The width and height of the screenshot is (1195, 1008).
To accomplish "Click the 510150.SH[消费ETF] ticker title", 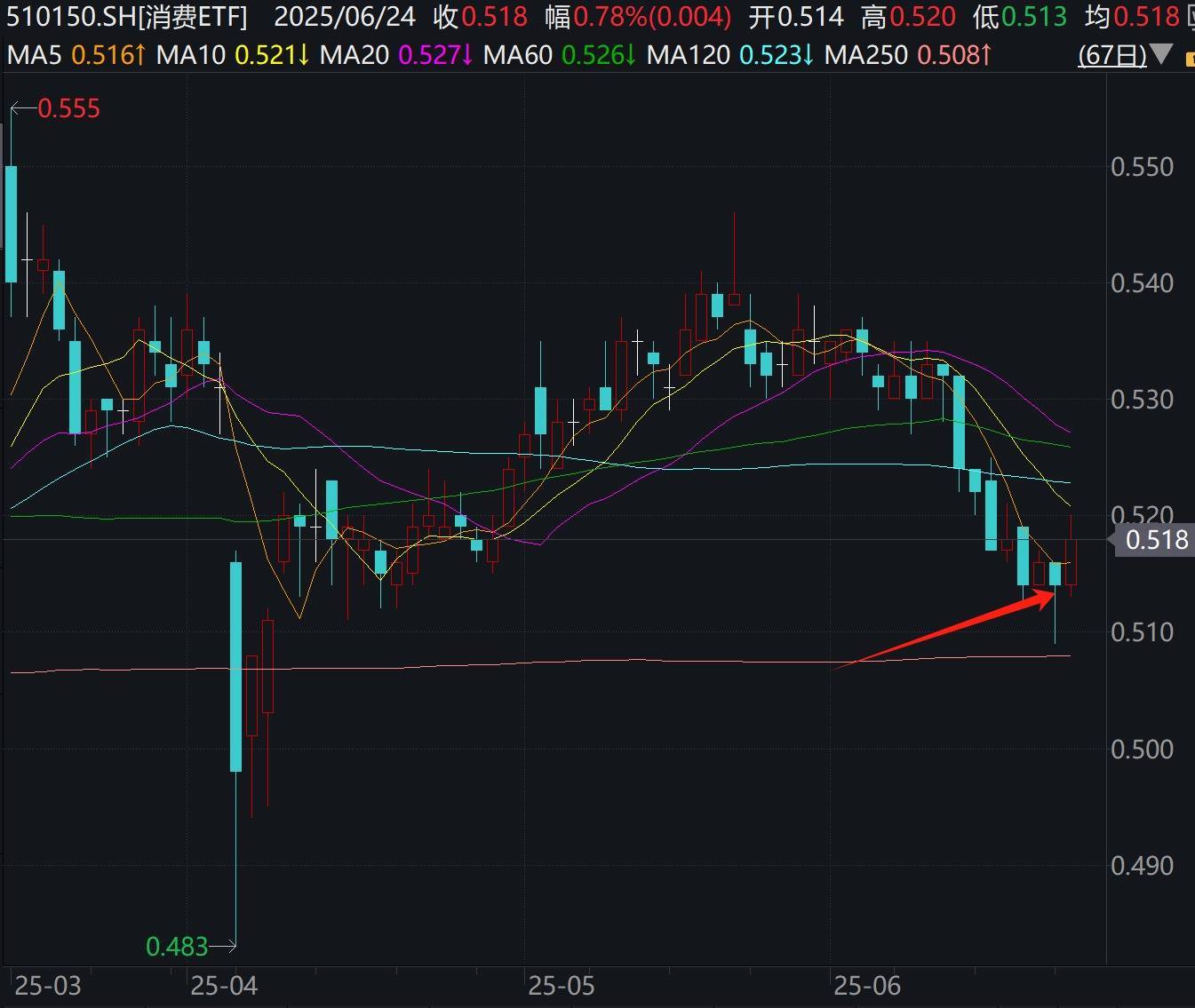I will pos(128,17).
